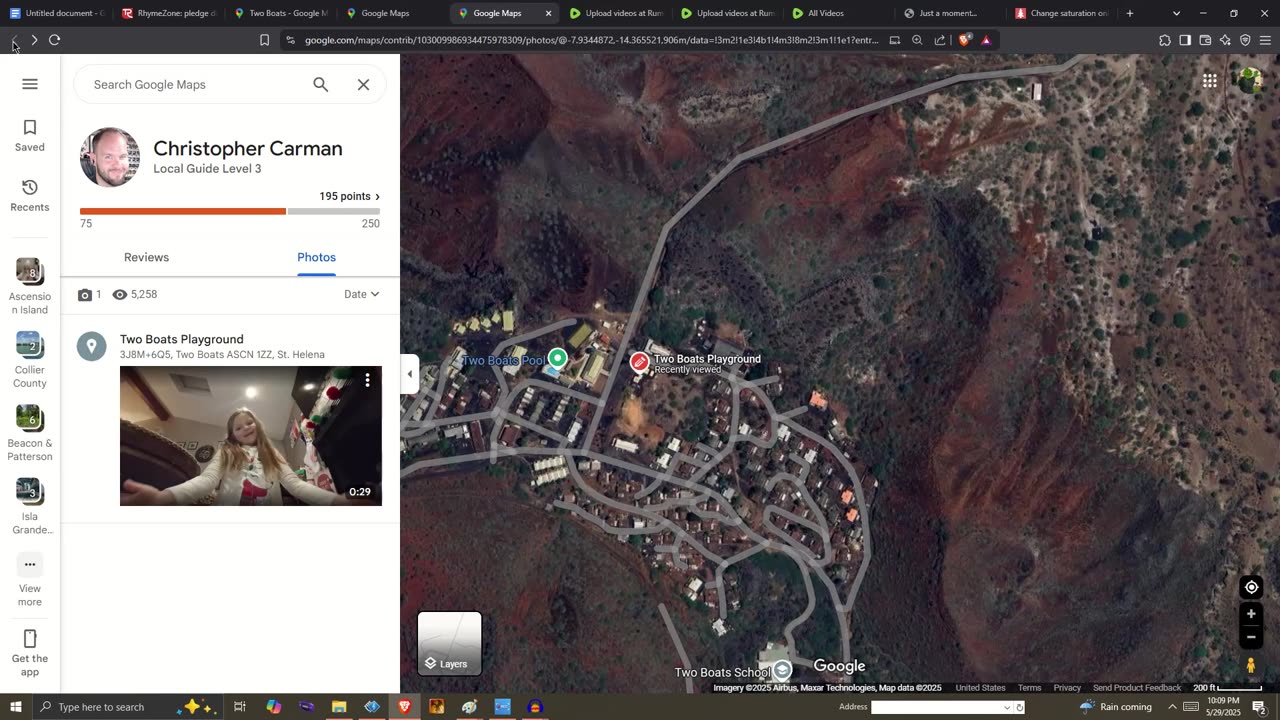Open the Google account avatar
This screenshot has width=1280, height=720.
[1250, 81]
